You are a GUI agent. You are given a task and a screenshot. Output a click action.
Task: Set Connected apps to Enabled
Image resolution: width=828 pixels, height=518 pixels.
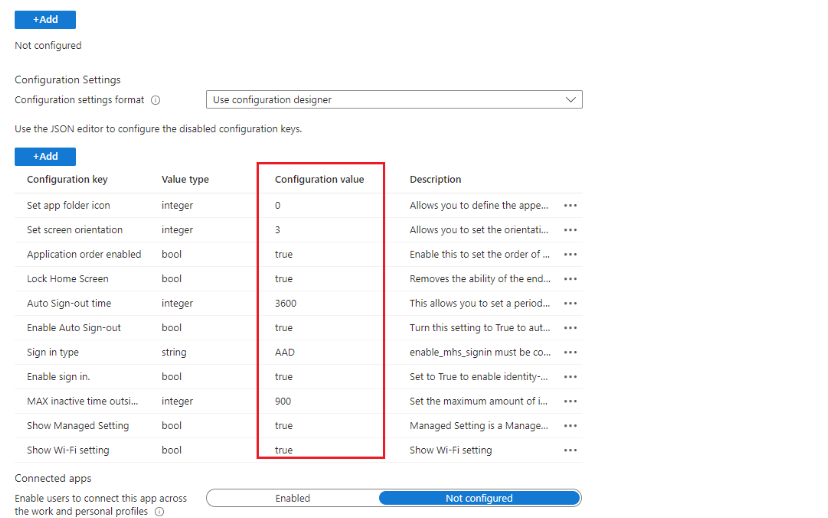[293, 498]
